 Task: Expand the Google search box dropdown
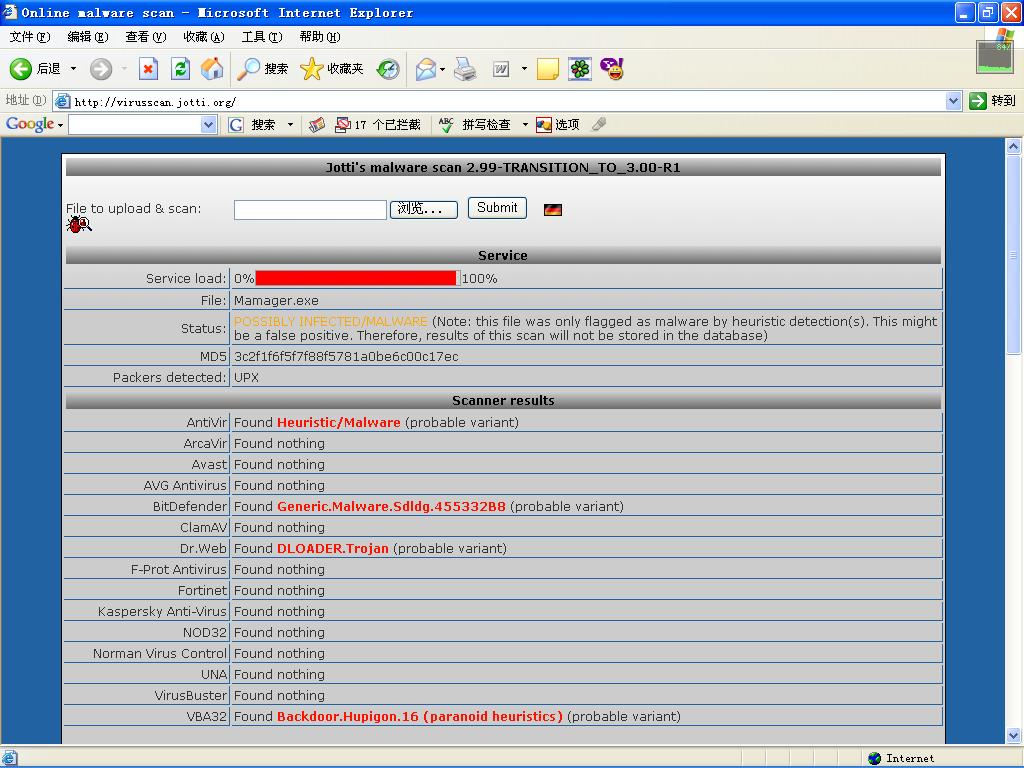coord(208,125)
